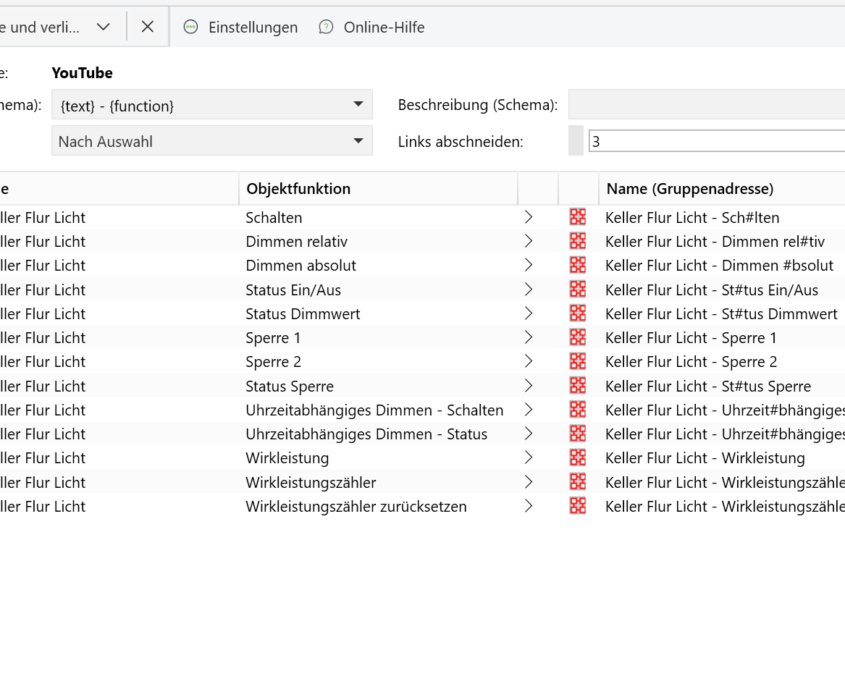The image size is (845, 684).
Task: Click the red group address icon in the Dimmen absolut row
Action: click(578, 265)
